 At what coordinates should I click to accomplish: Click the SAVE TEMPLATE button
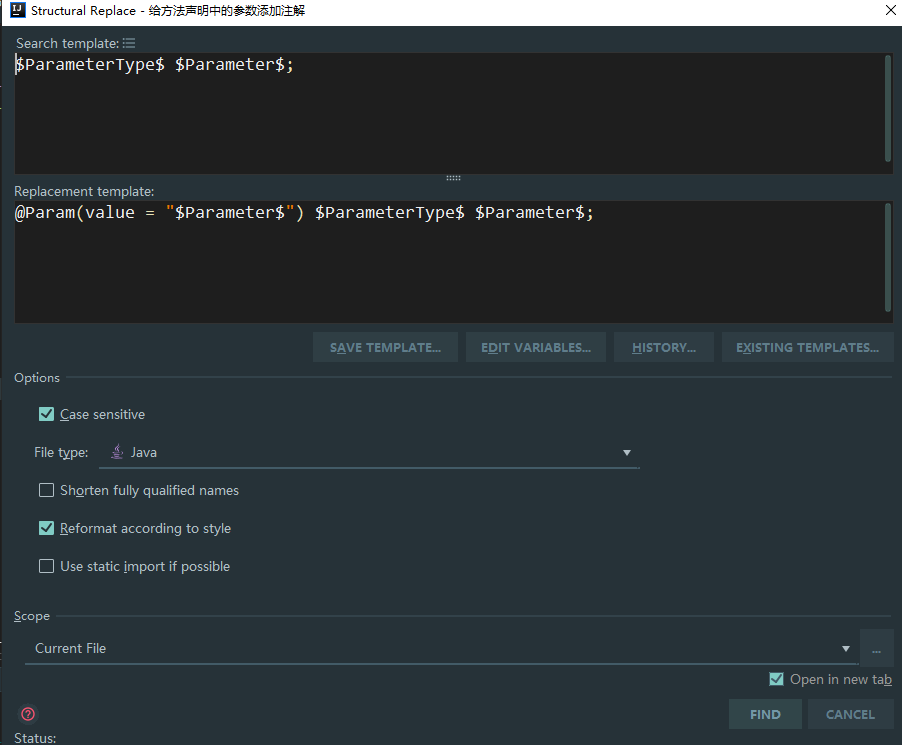tap(385, 347)
